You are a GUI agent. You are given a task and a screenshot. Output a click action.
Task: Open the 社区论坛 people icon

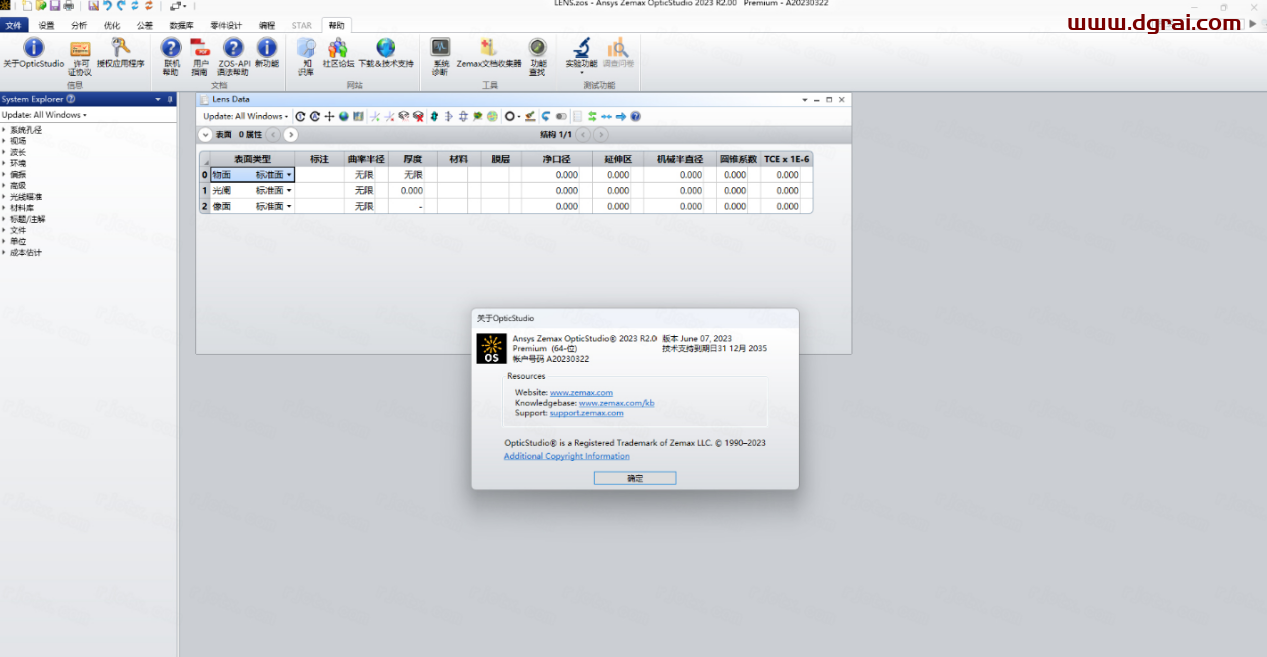(x=338, y=49)
